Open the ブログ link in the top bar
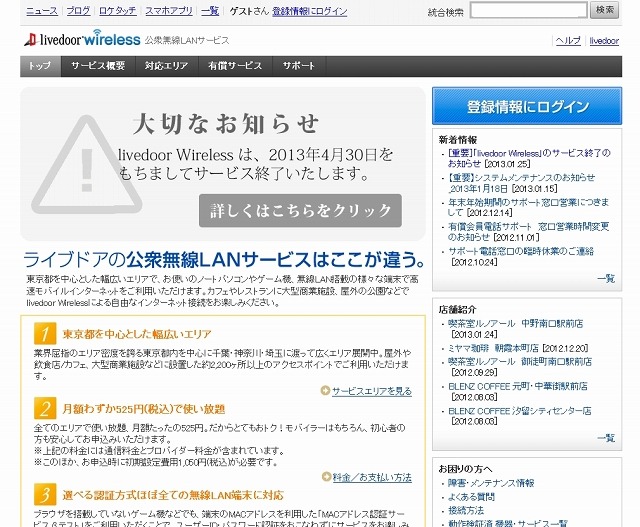This screenshot has width=640, height=527. coord(78,11)
